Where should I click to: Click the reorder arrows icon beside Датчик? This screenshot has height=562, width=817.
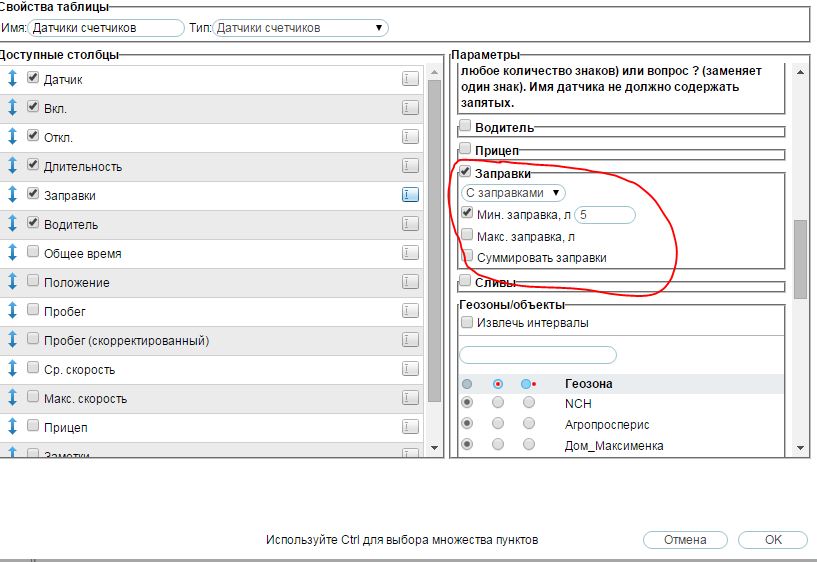click(12, 79)
